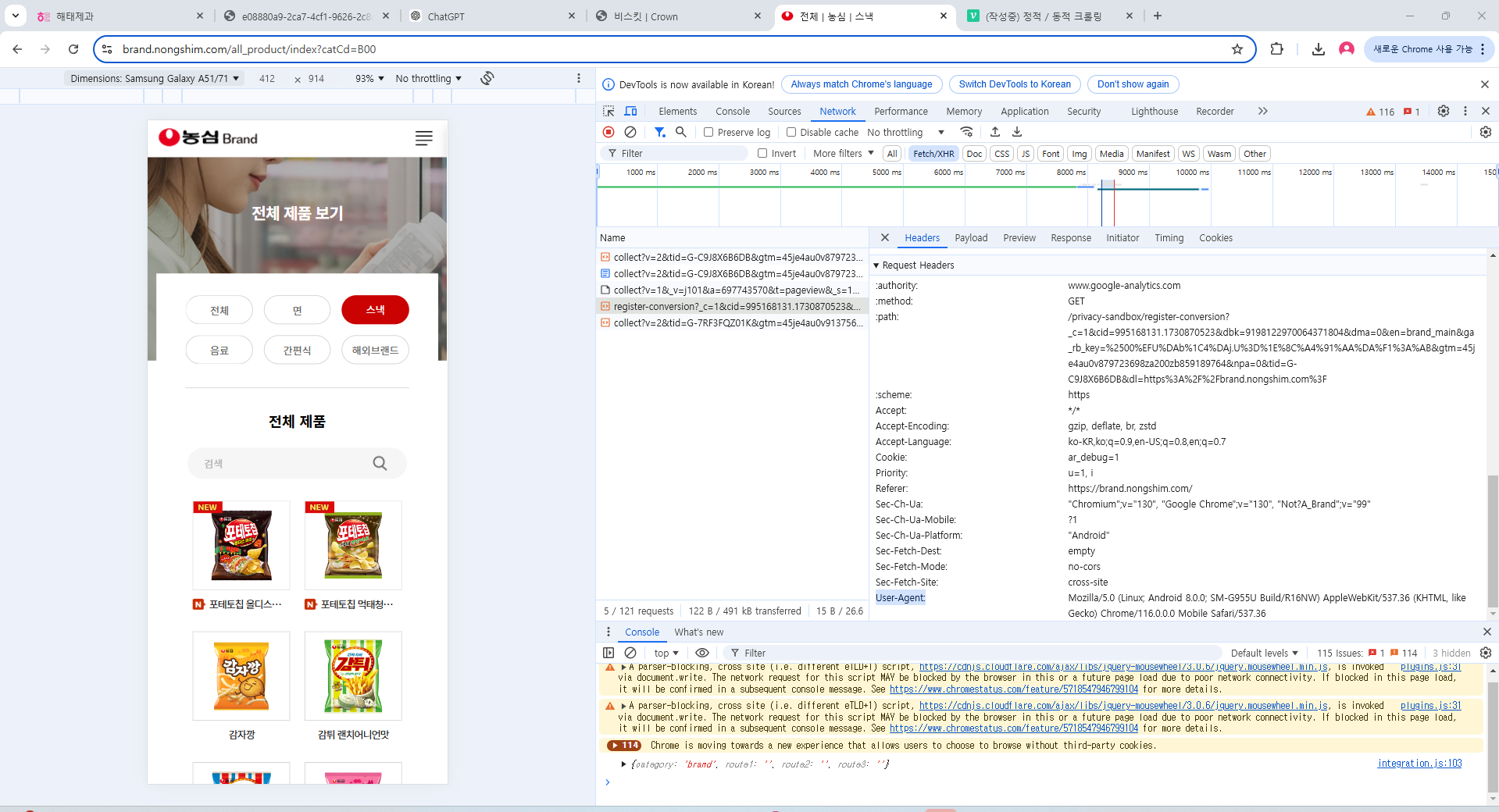The width and height of the screenshot is (1499, 812).
Task: Import a HAR file
Action: [x=994, y=132]
